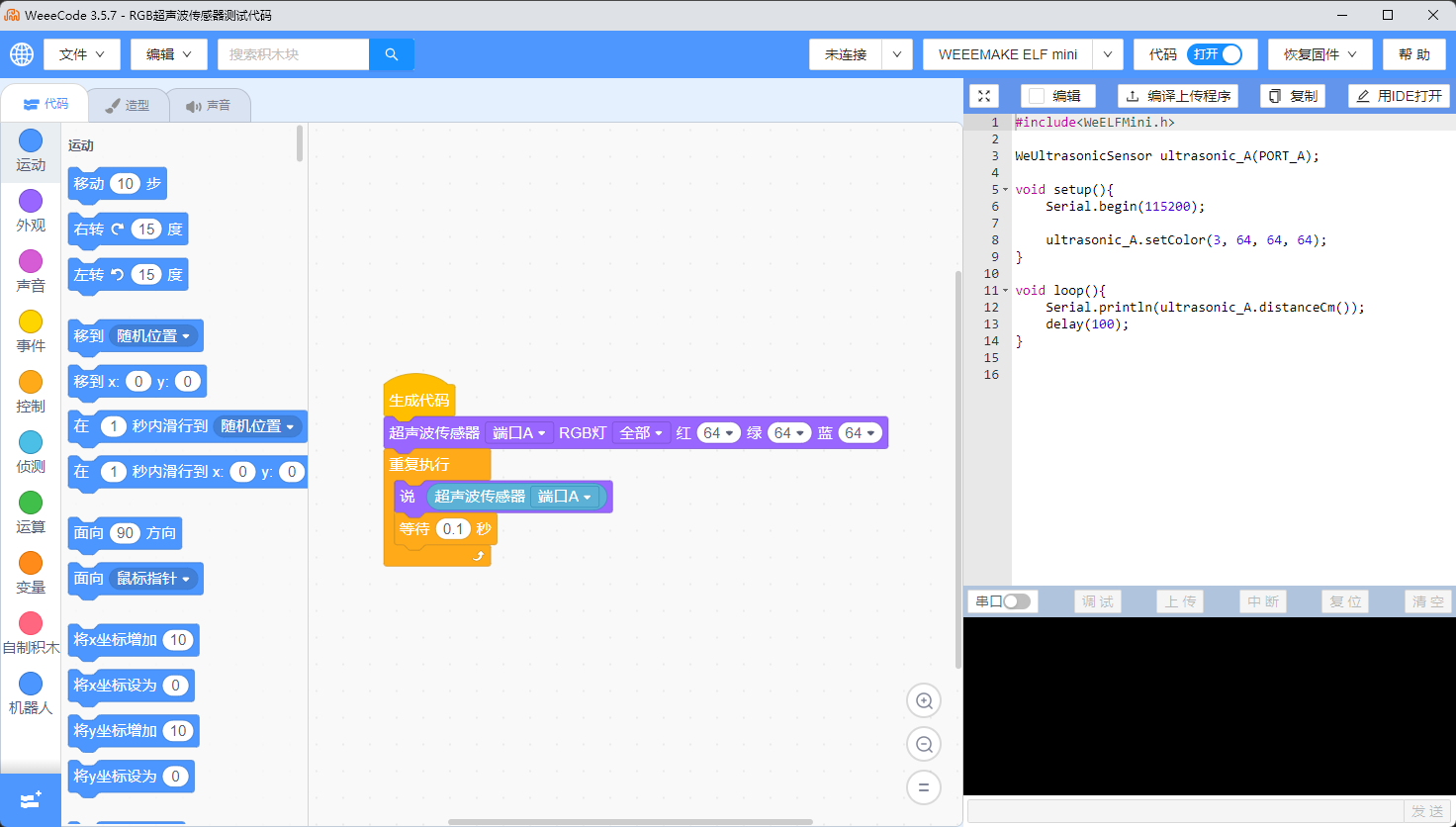This screenshot has height=827, width=1456.
Task: Click the add extension icon at bottom-left
Action: coord(30,800)
